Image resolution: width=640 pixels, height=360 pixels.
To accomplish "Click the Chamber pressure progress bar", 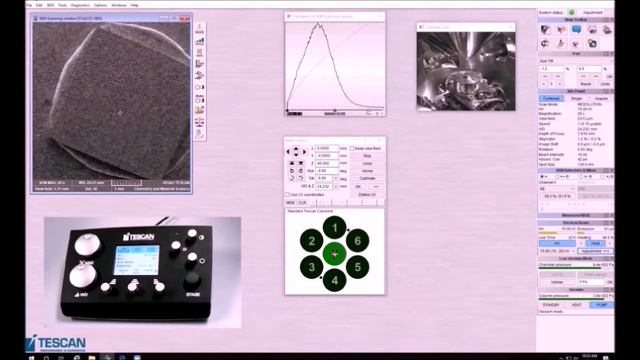I will click(576, 268).
